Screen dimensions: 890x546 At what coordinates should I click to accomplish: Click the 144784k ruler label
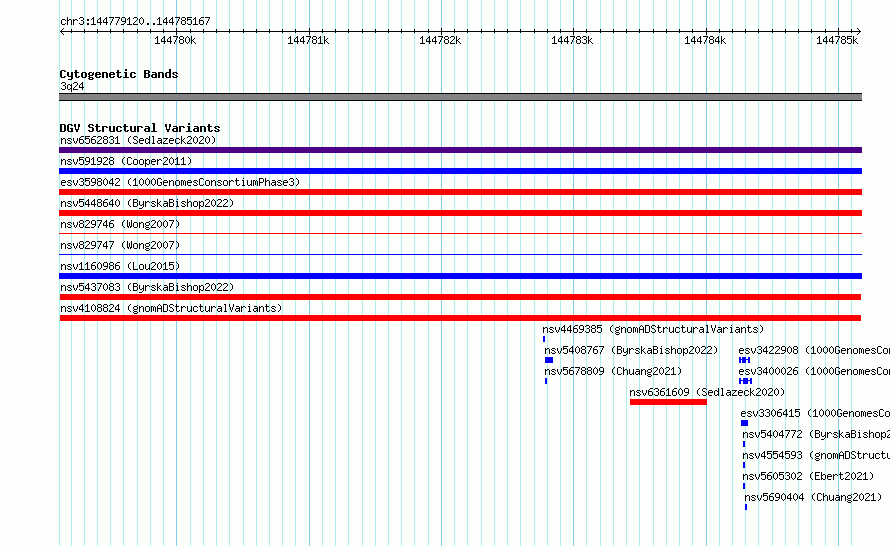(x=705, y=40)
